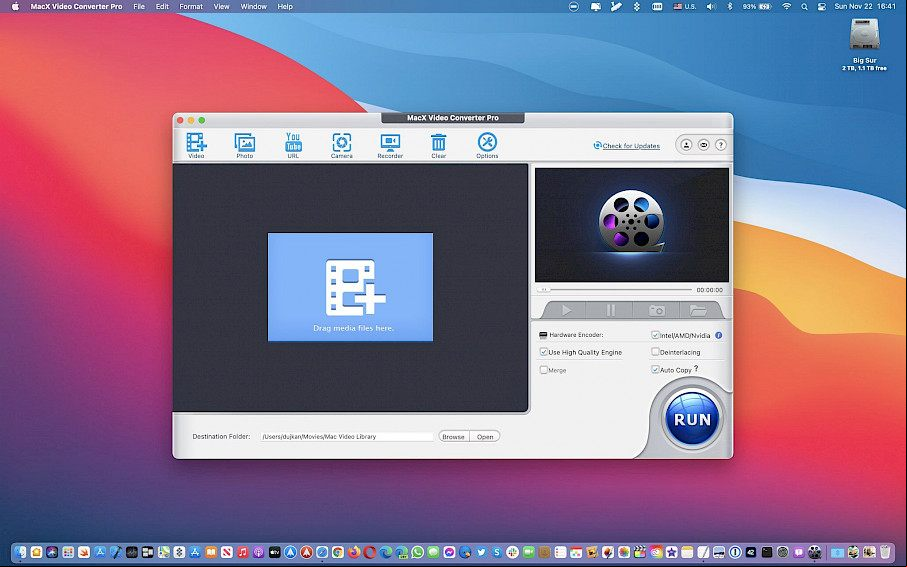Screen dimensions: 907x567
Task: Open the Camera capture tool
Action: [341, 145]
